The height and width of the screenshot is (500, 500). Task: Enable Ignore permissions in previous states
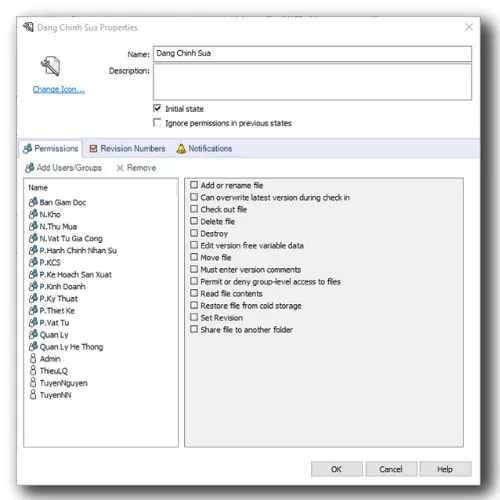[157, 122]
